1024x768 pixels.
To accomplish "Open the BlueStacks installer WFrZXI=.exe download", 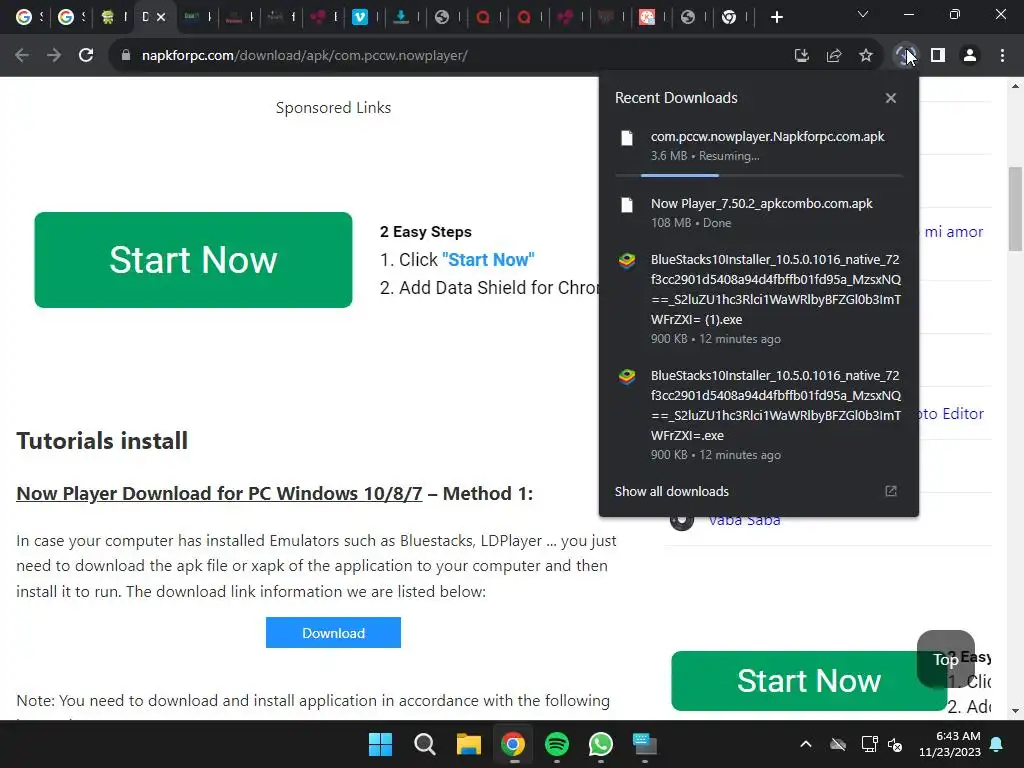I will click(759, 415).
